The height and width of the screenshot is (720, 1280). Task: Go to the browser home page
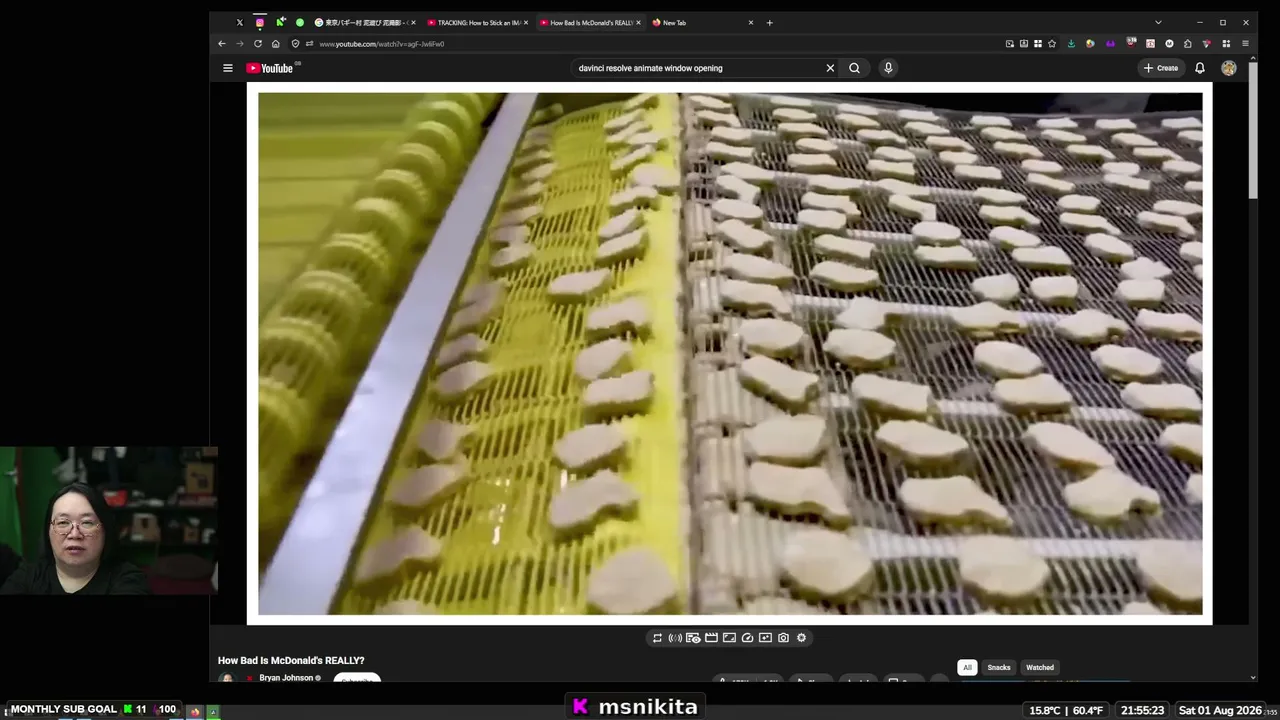click(x=276, y=44)
